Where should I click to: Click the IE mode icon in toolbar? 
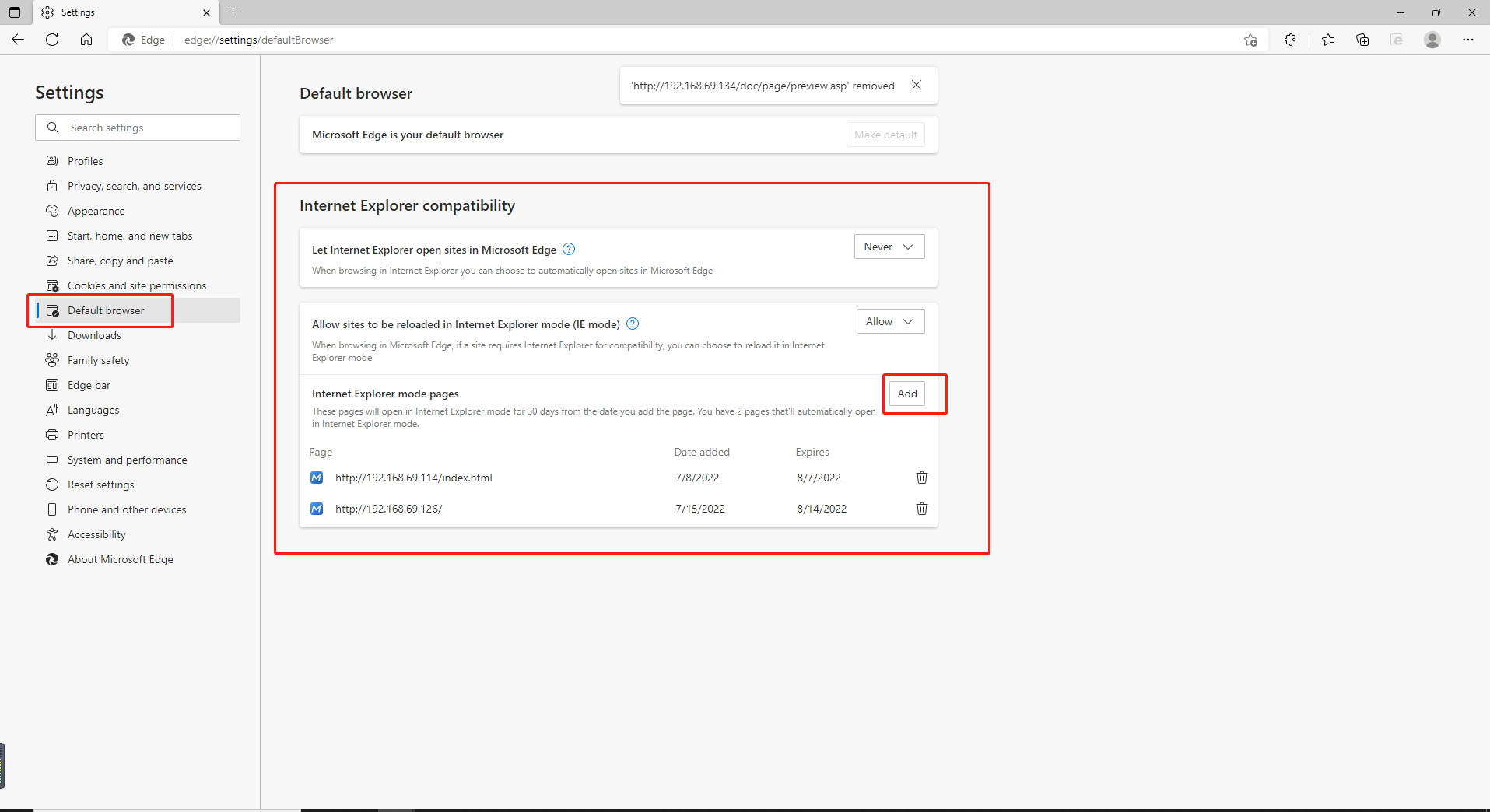click(1397, 40)
